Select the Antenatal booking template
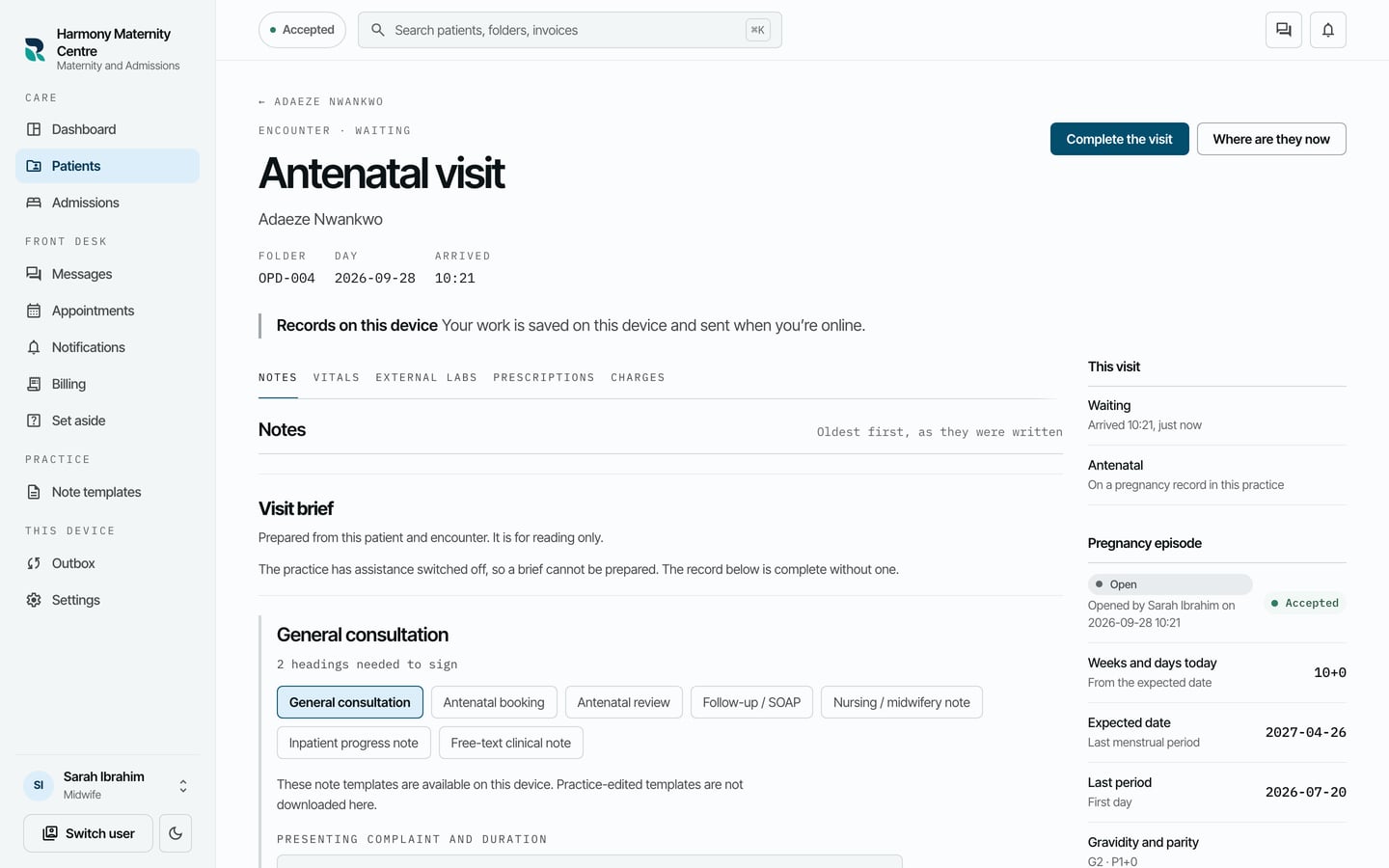Screen dimensions: 1389x868 tap(494, 702)
